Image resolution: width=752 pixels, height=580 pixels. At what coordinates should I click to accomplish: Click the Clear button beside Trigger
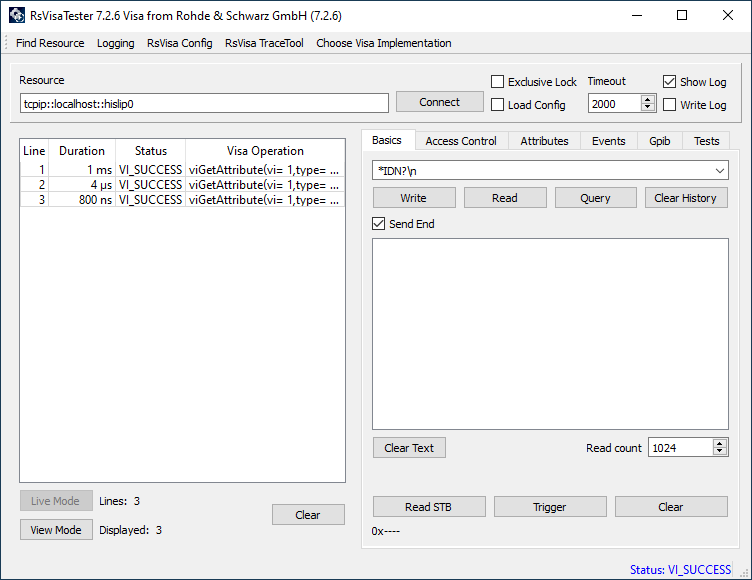click(x=671, y=507)
